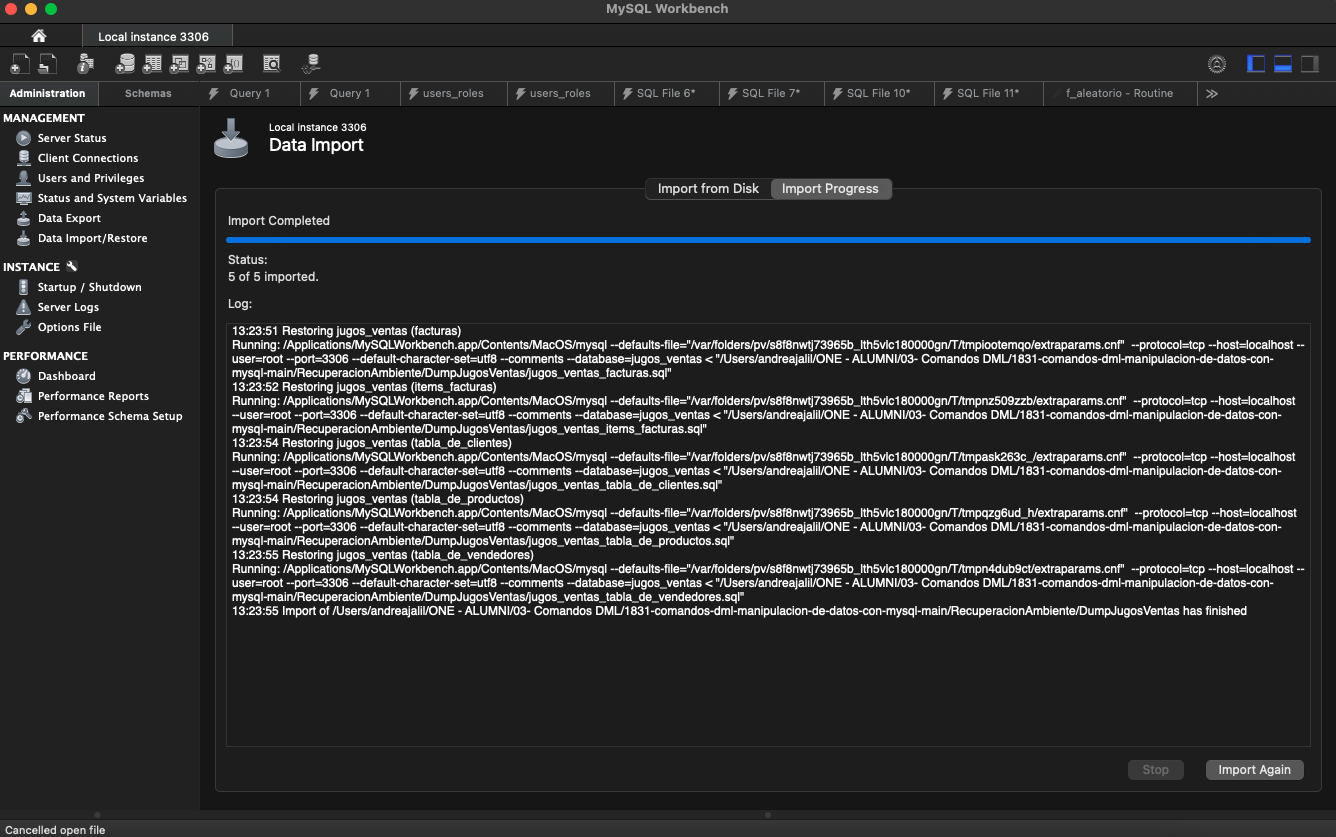Click the disabled Stop button

pyautogui.click(x=1155, y=769)
